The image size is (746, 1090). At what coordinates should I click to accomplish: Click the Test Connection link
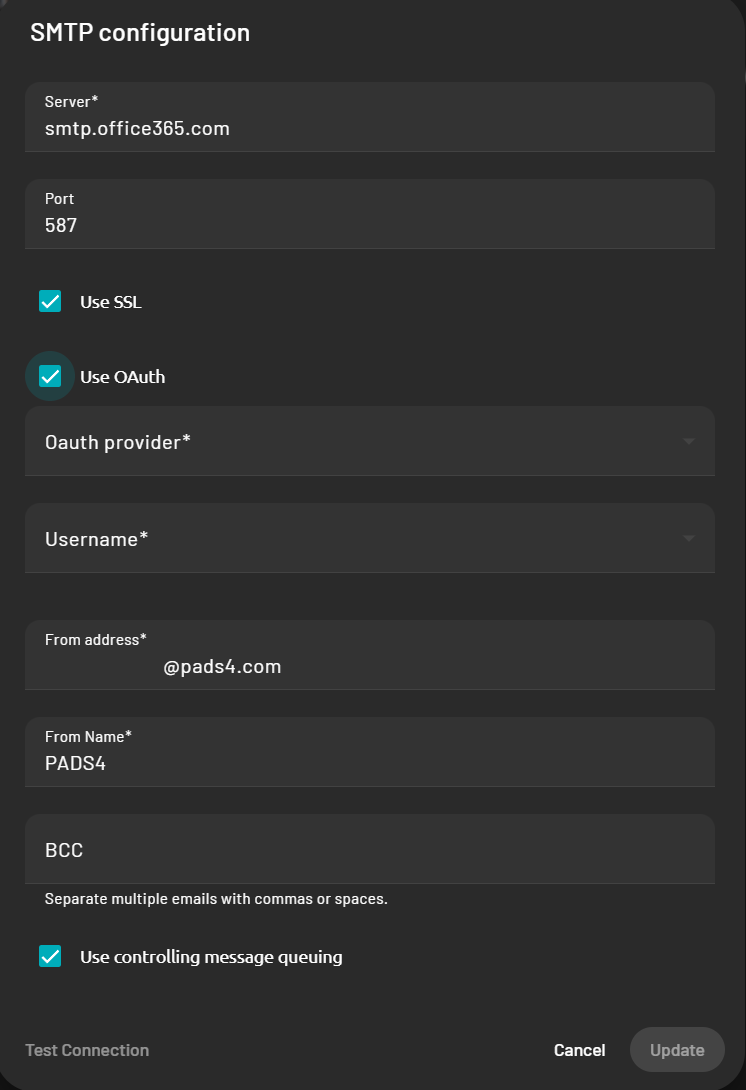tap(86, 1050)
